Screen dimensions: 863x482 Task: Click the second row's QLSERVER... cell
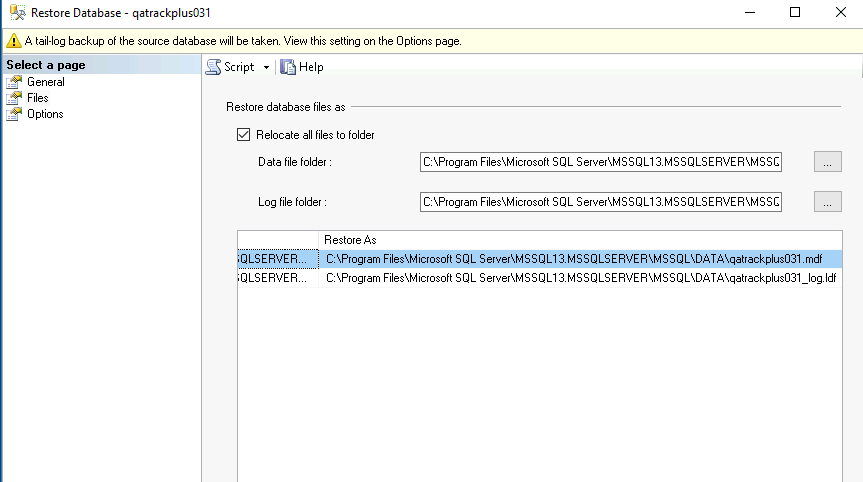[x=278, y=278]
